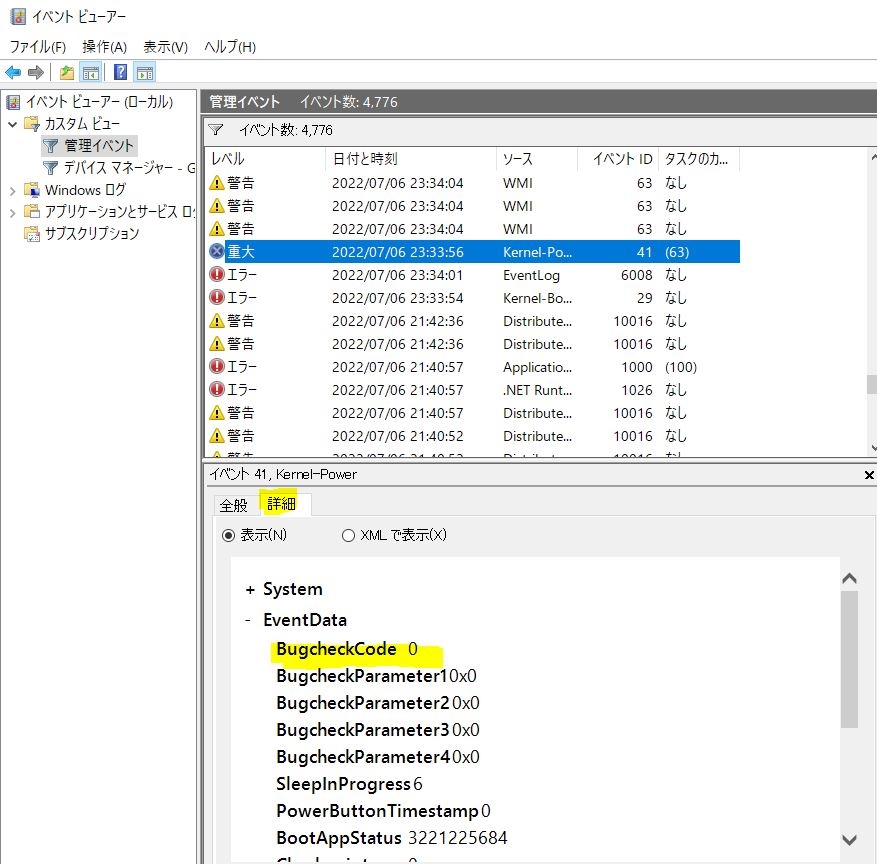Screen dimensions: 877x864
Task: Toggle the action pane toolbar icon
Action: click(x=145, y=73)
